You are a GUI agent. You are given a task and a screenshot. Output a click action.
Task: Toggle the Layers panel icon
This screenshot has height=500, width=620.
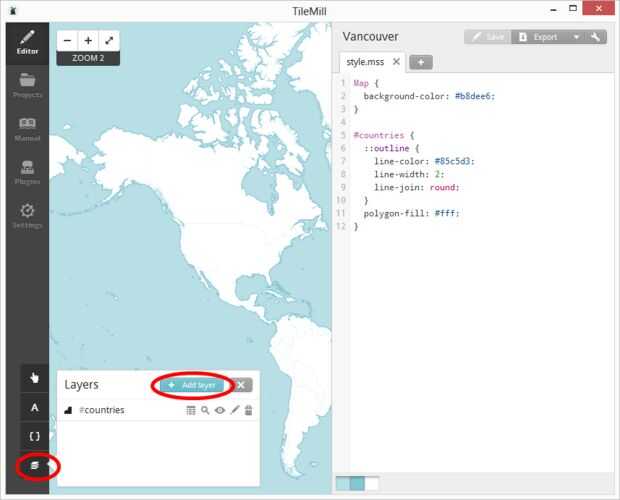(35, 466)
